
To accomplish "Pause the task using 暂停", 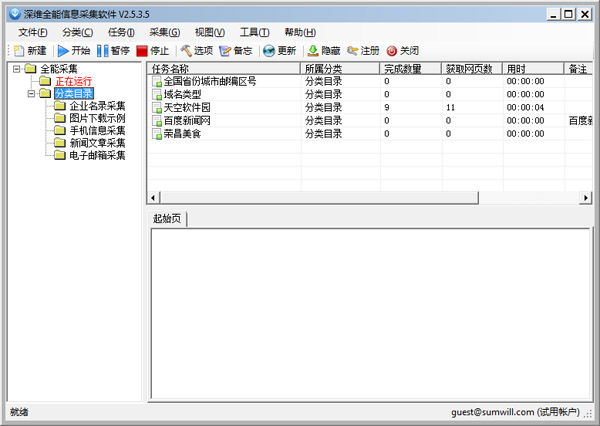I will 112,50.
